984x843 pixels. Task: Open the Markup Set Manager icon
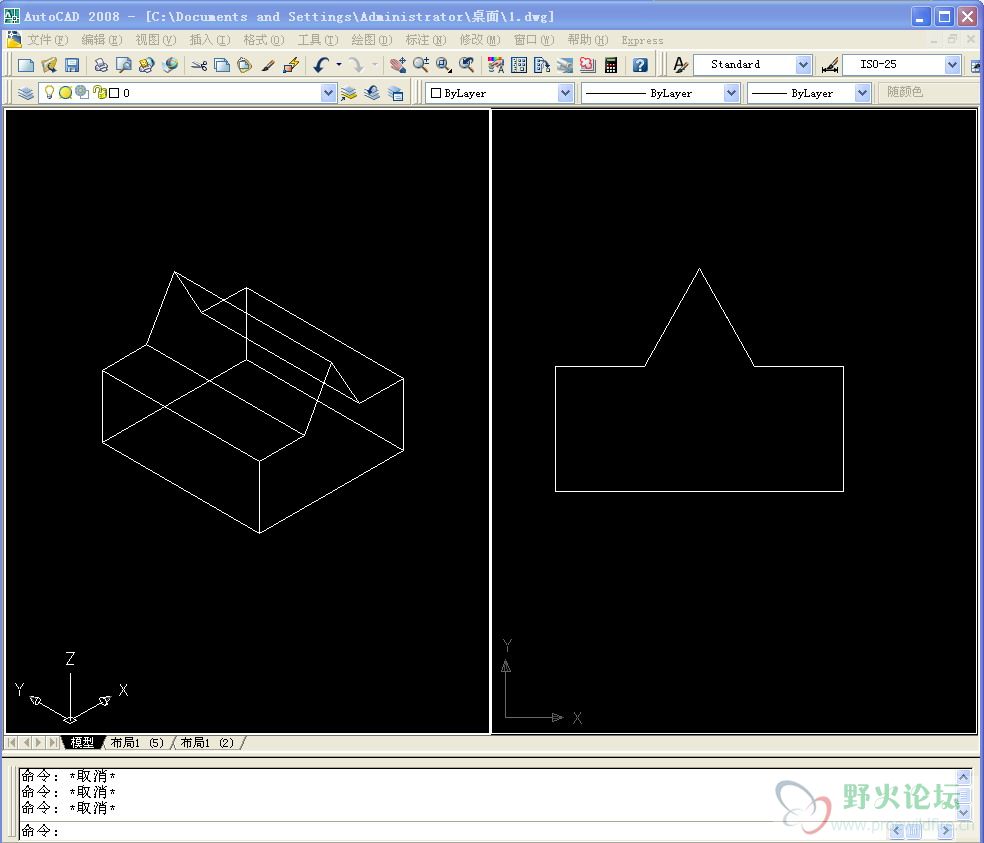(588, 65)
